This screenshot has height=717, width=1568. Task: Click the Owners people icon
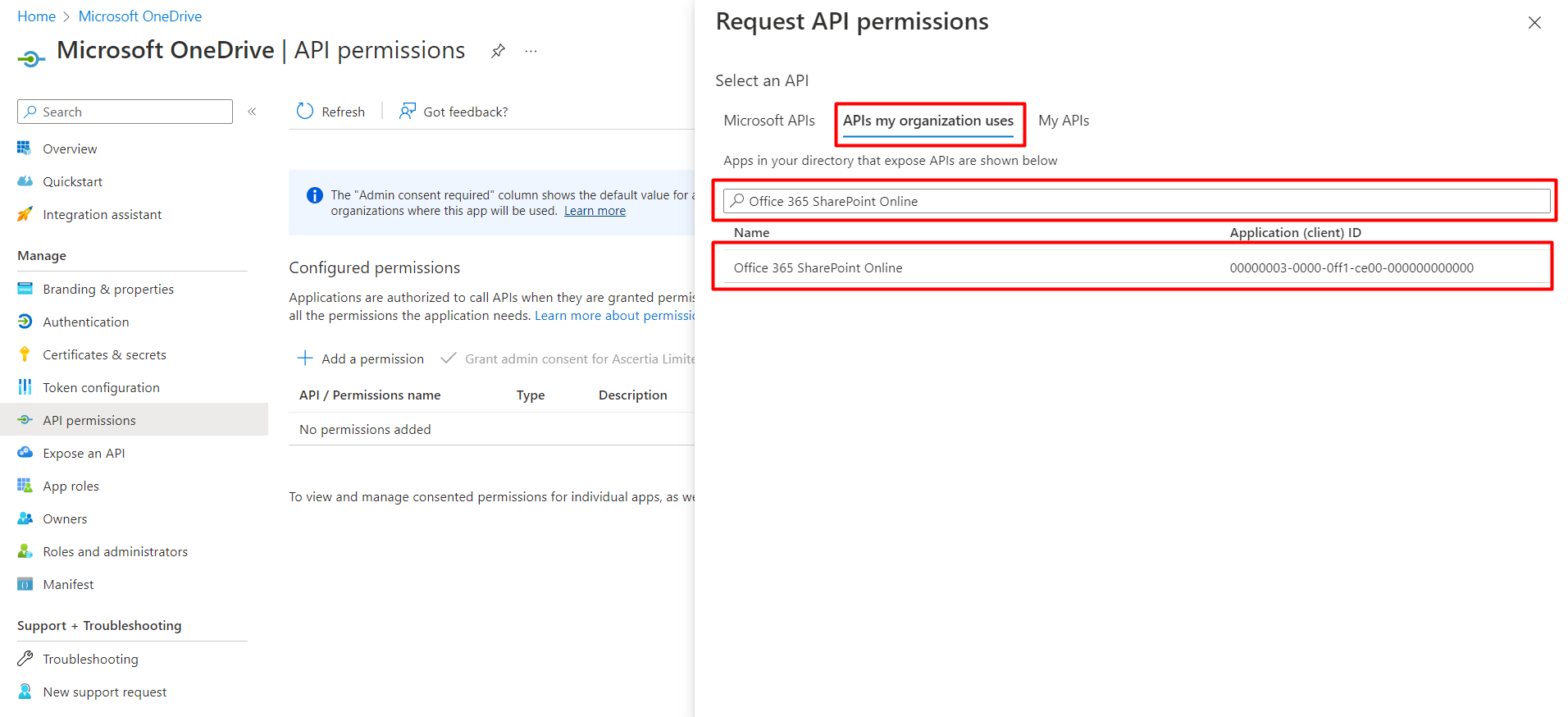[25, 518]
